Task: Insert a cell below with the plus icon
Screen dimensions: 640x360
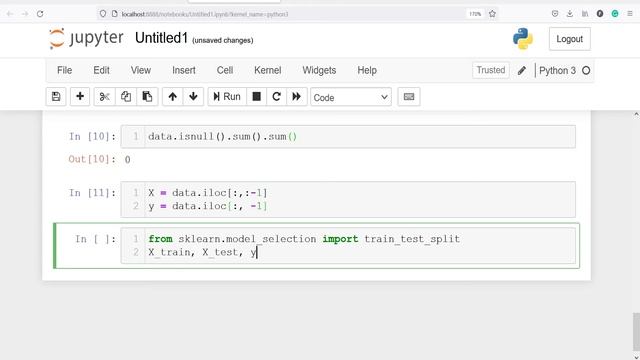Action: (80, 97)
